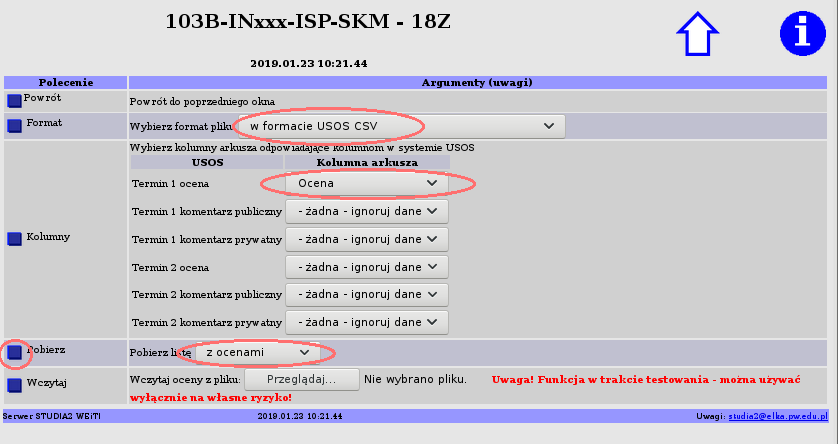The height and width of the screenshot is (444, 838).
Task: Click the blue square beside Format
Action: [14, 125]
